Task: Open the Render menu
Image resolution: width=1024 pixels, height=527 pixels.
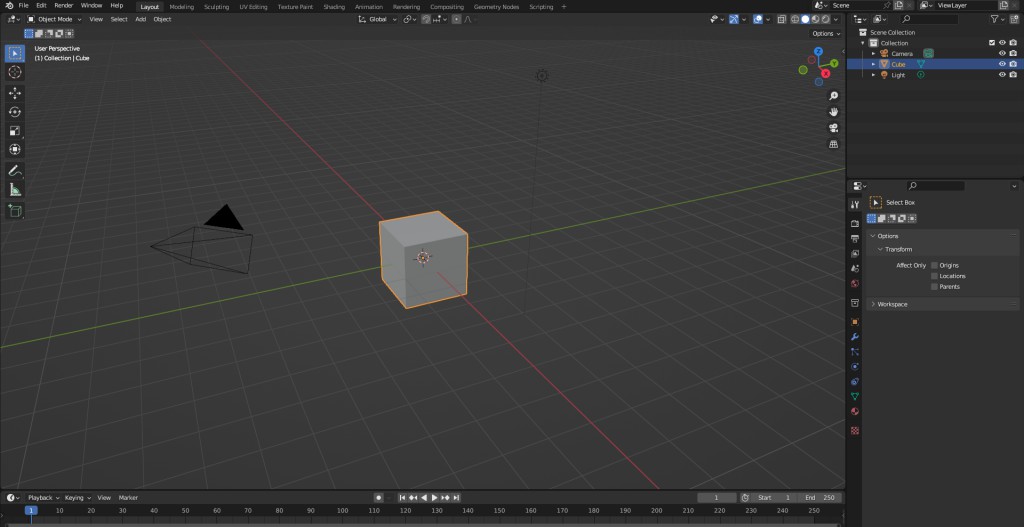Action: coord(63,6)
